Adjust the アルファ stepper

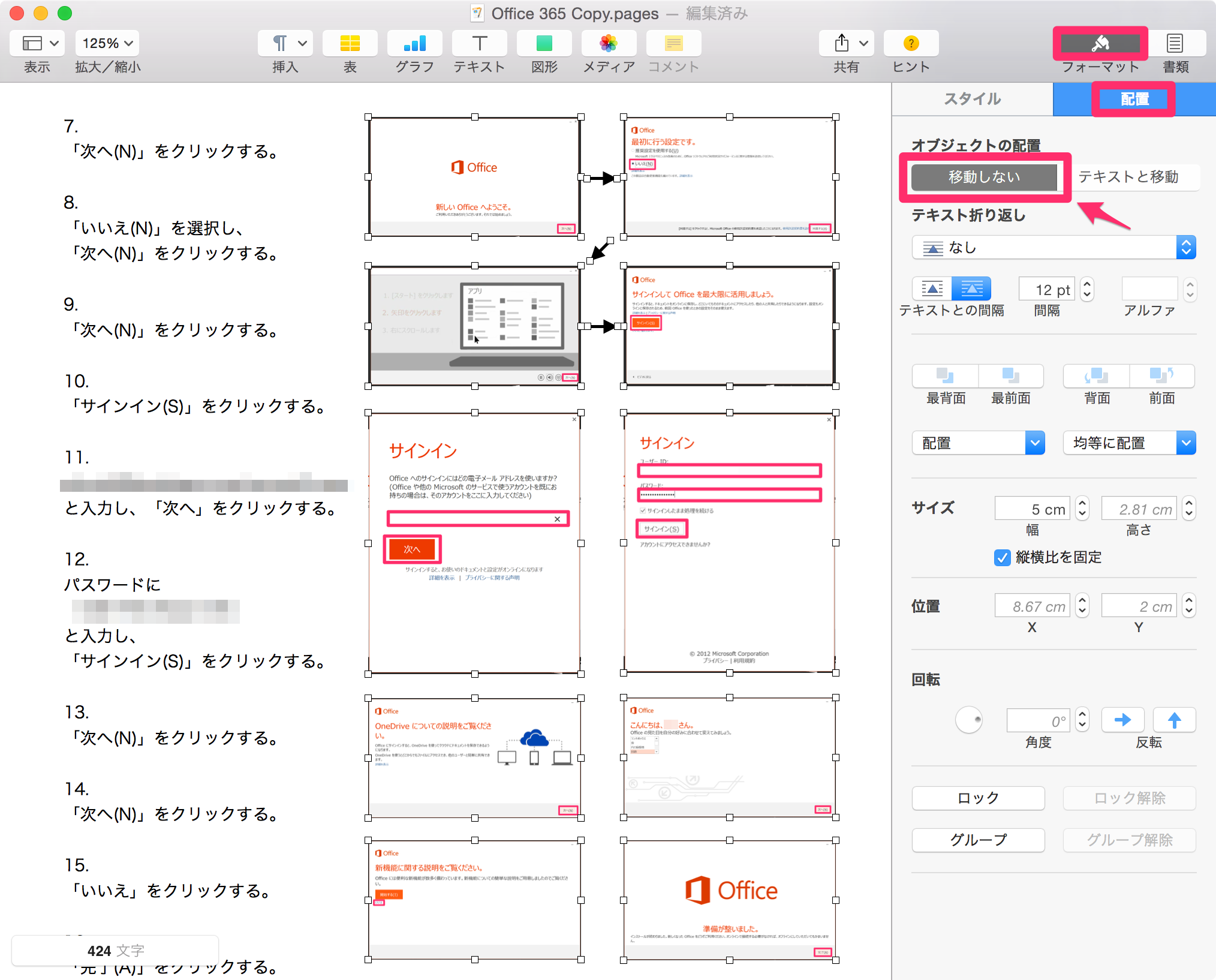[x=1190, y=290]
